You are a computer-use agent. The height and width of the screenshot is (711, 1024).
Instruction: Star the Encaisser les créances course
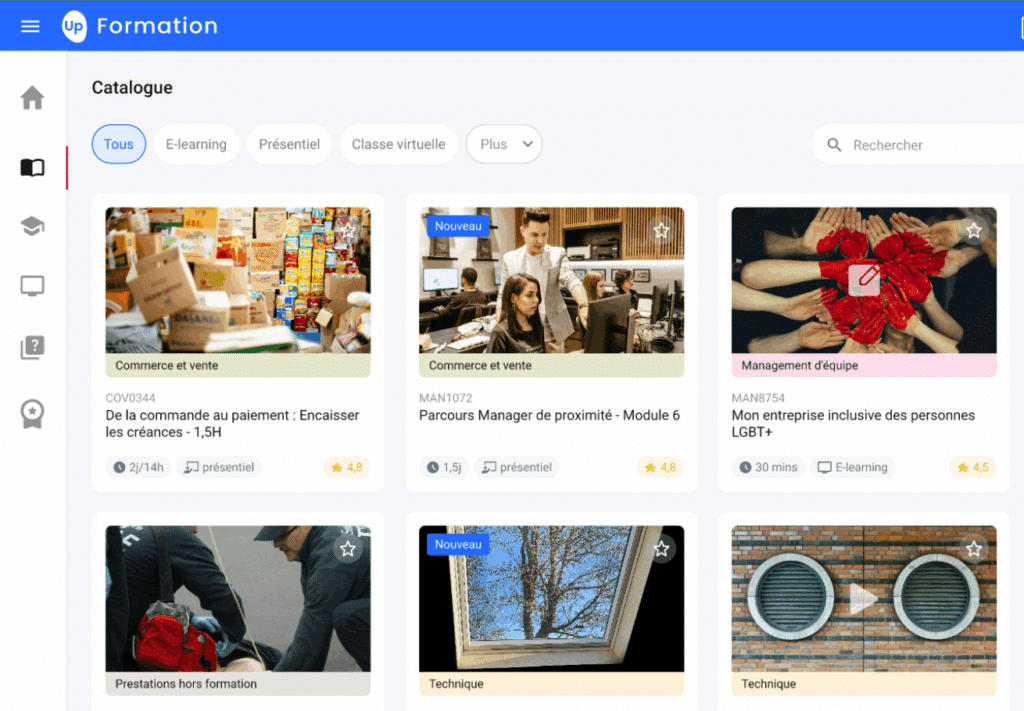click(347, 231)
